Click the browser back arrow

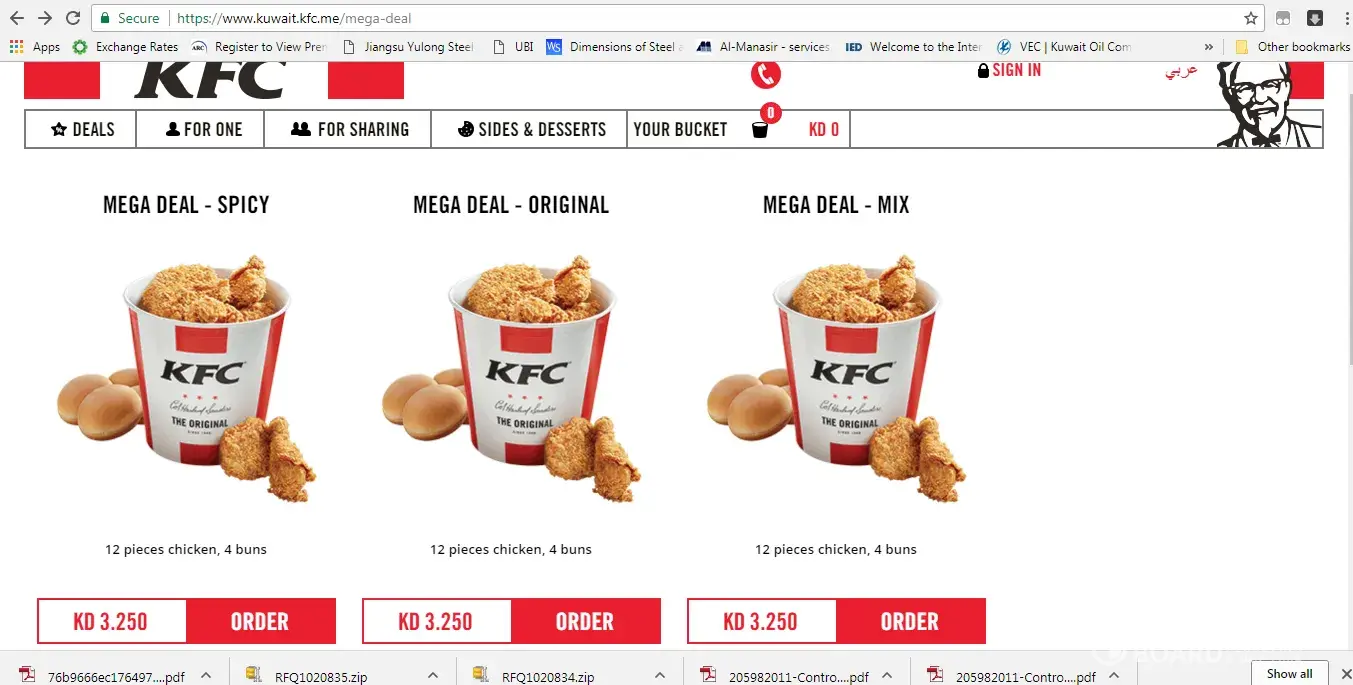click(x=17, y=18)
